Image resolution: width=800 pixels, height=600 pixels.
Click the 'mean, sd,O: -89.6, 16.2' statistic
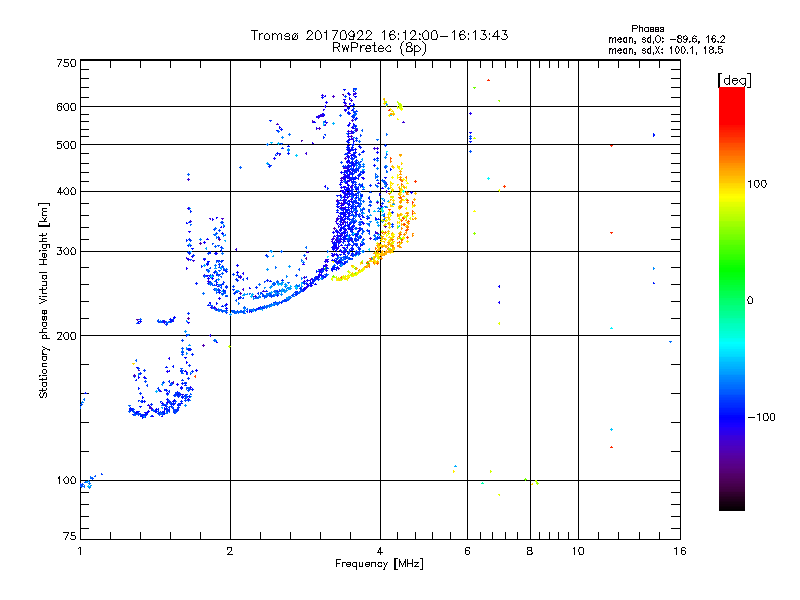(666, 39)
